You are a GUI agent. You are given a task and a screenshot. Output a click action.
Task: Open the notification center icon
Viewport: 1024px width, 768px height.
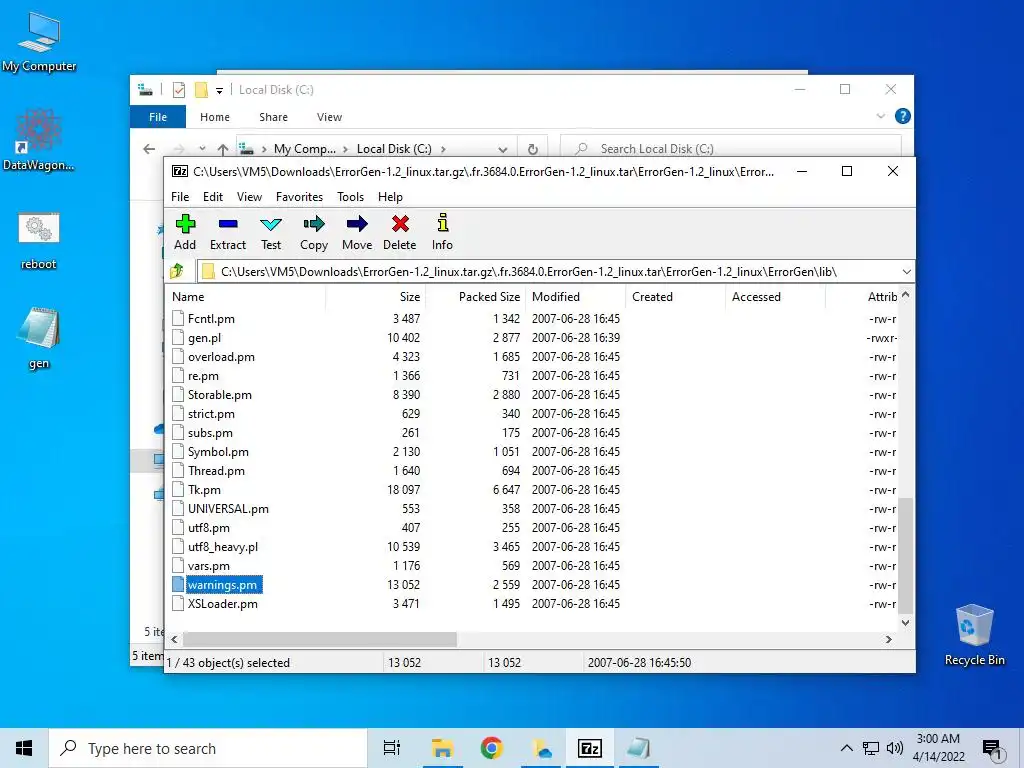(992, 749)
